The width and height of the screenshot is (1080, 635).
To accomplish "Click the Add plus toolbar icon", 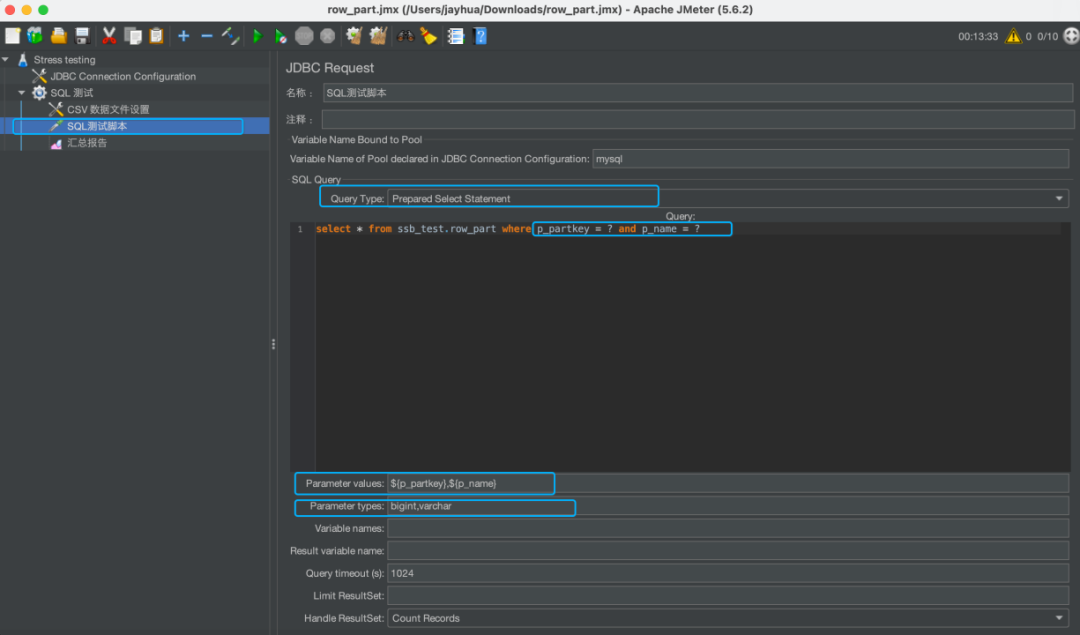I will tap(183, 36).
